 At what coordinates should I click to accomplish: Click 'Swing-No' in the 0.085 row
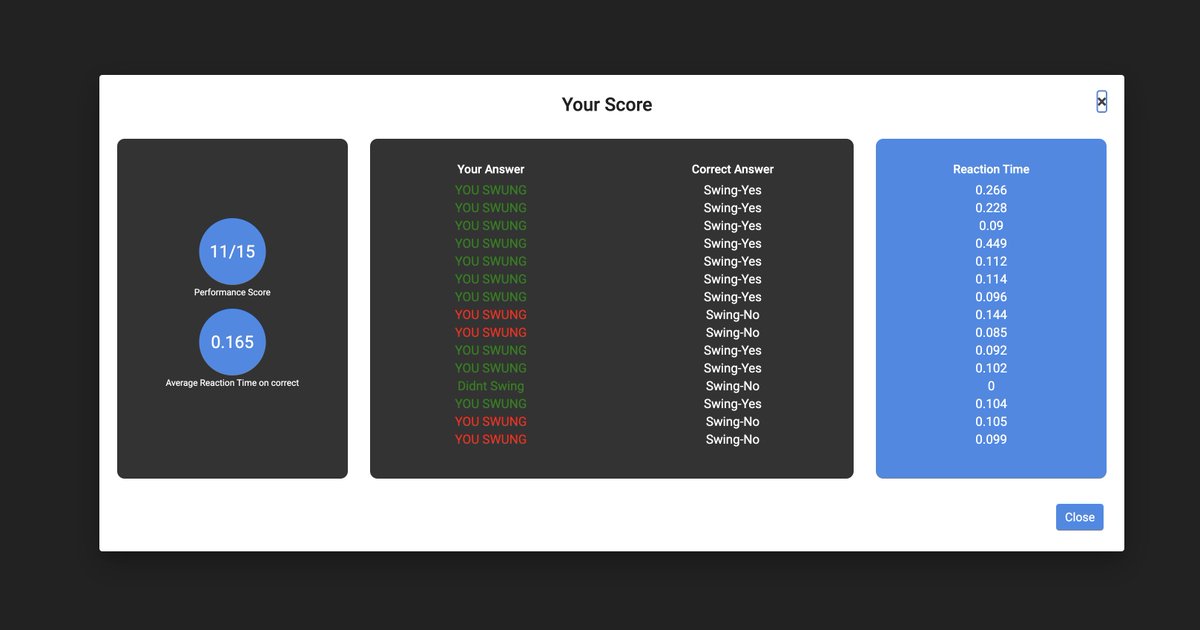[x=733, y=333]
